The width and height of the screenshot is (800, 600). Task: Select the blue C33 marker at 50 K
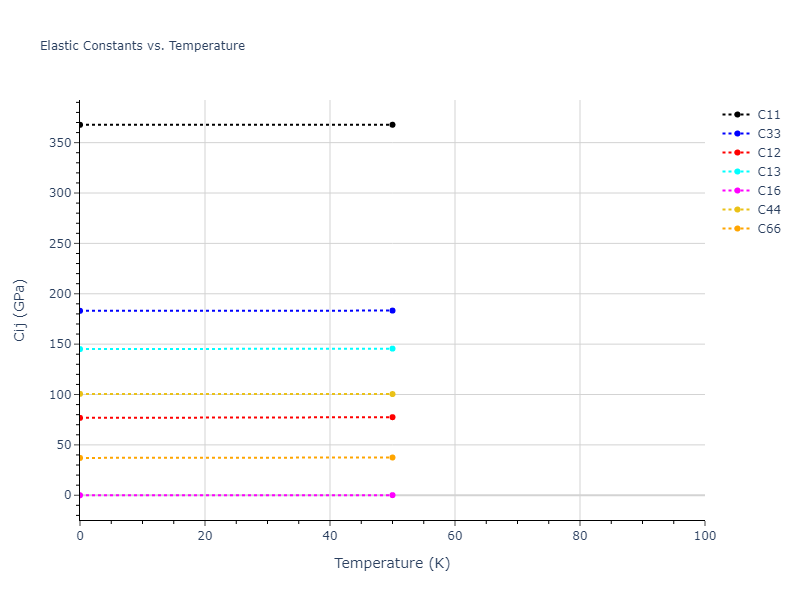pyautogui.click(x=392, y=311)
